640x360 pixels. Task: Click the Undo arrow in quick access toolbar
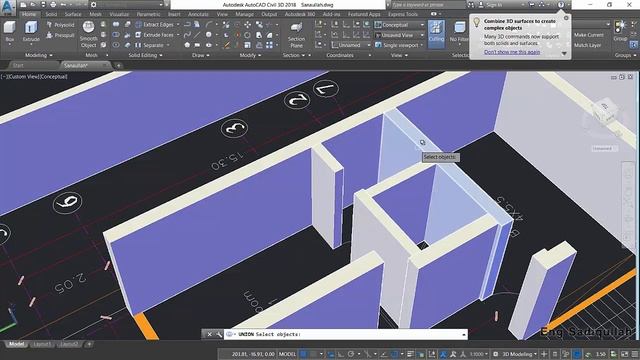pos(64,5)
